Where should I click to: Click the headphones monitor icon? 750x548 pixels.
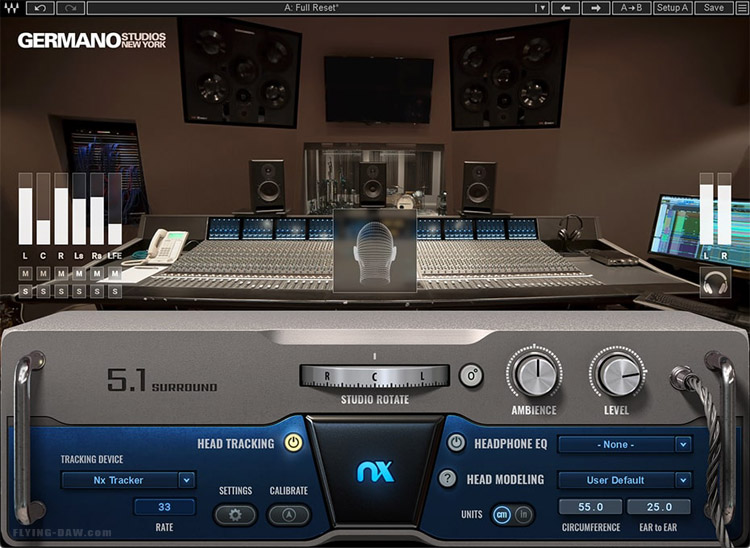pyautogui.click(x=715, y=282)
